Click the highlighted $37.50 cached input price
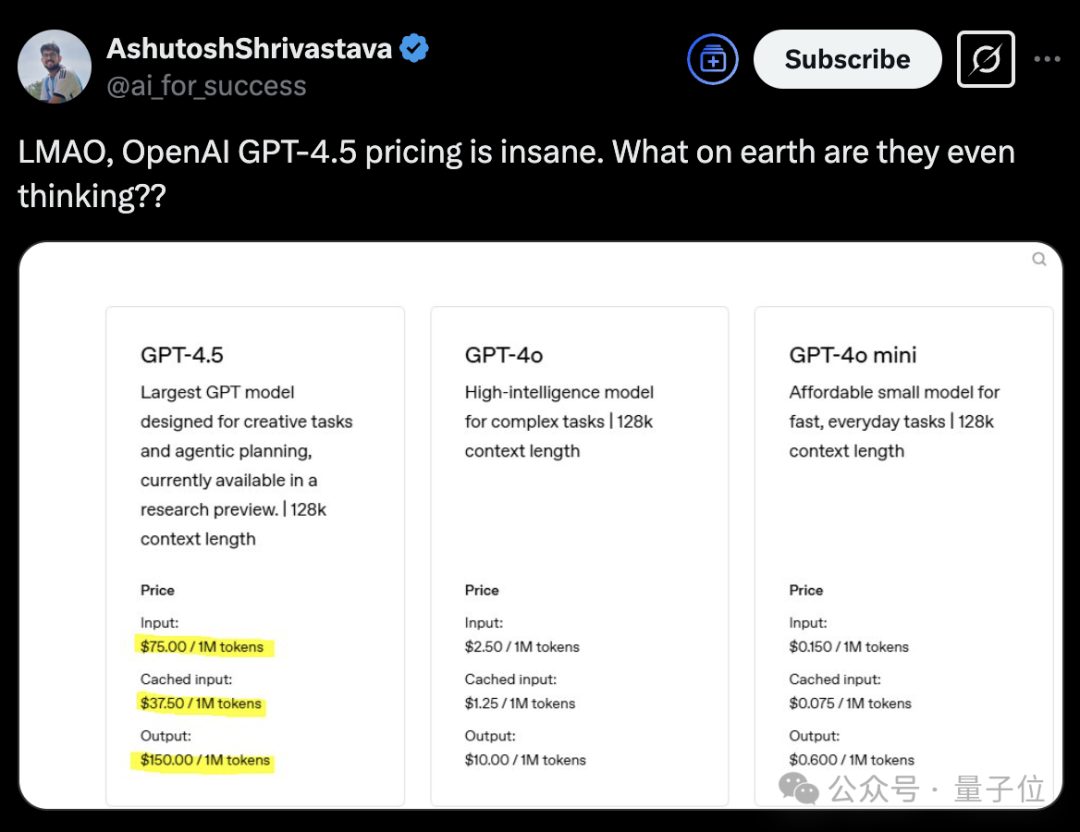 point(201,703)
